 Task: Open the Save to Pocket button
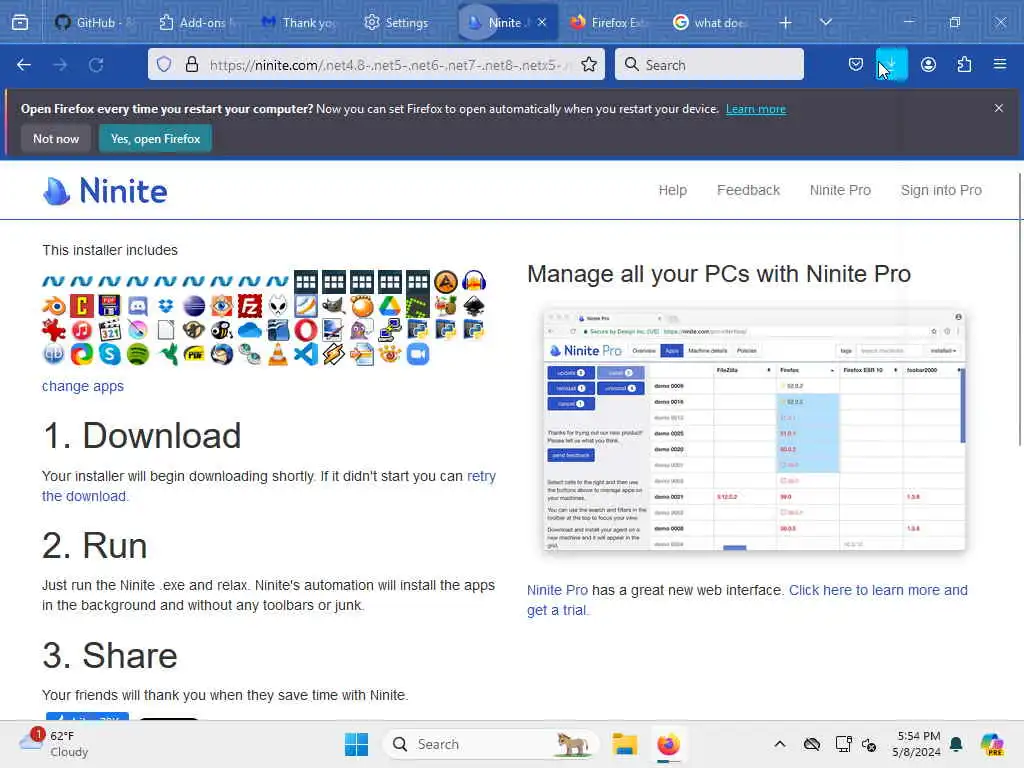coord(856,64)
